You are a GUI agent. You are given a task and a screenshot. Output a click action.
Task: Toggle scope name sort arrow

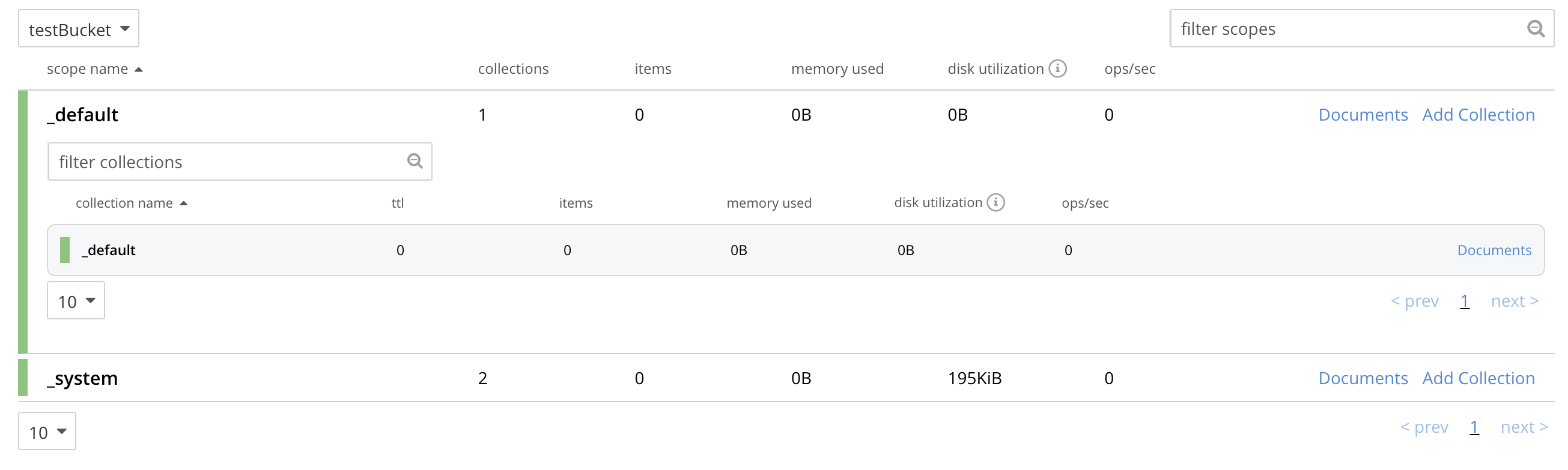click(x=139, y=70)
